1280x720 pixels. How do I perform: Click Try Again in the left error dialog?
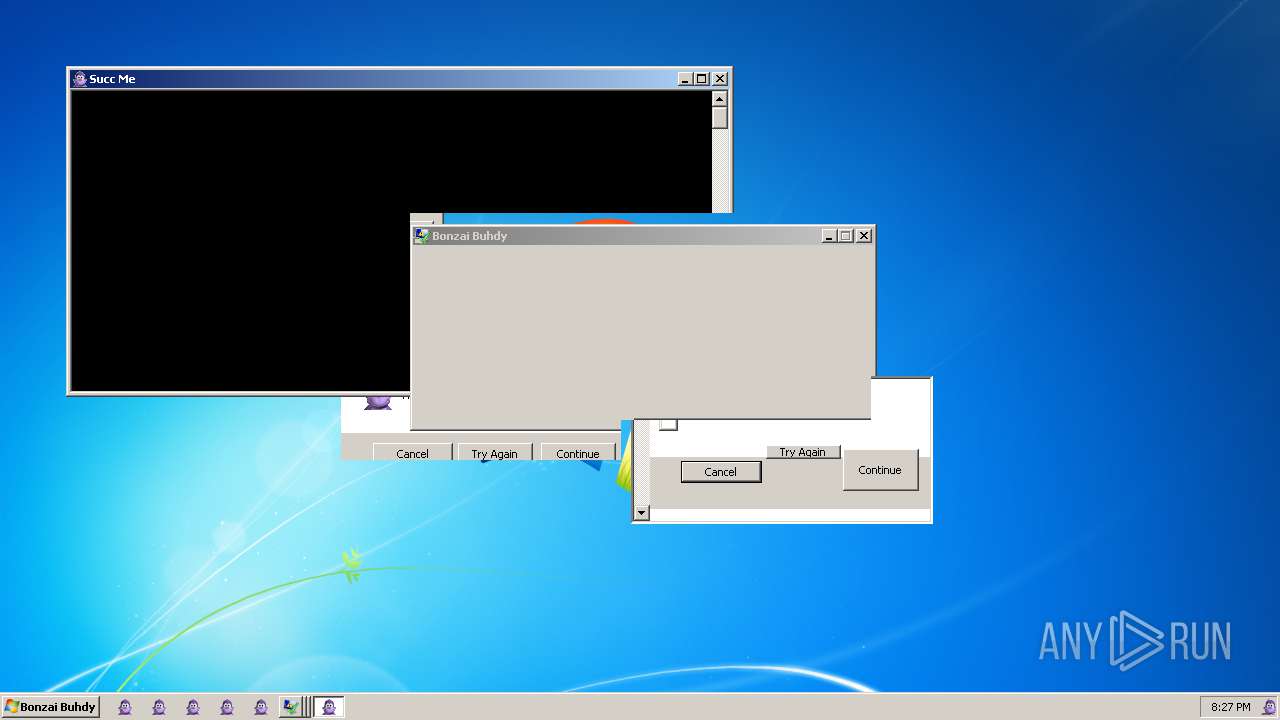495,453
